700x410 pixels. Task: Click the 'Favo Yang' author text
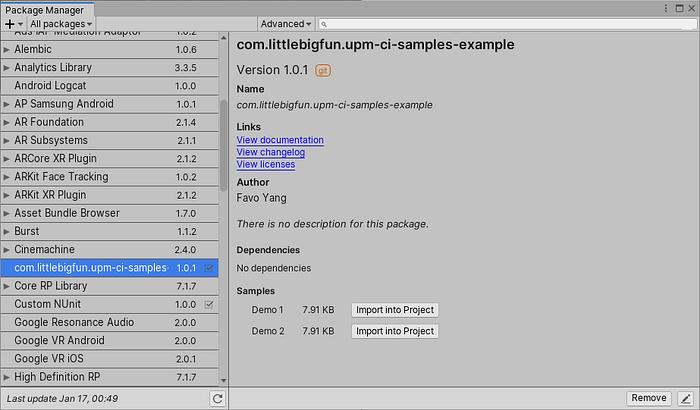262,198
